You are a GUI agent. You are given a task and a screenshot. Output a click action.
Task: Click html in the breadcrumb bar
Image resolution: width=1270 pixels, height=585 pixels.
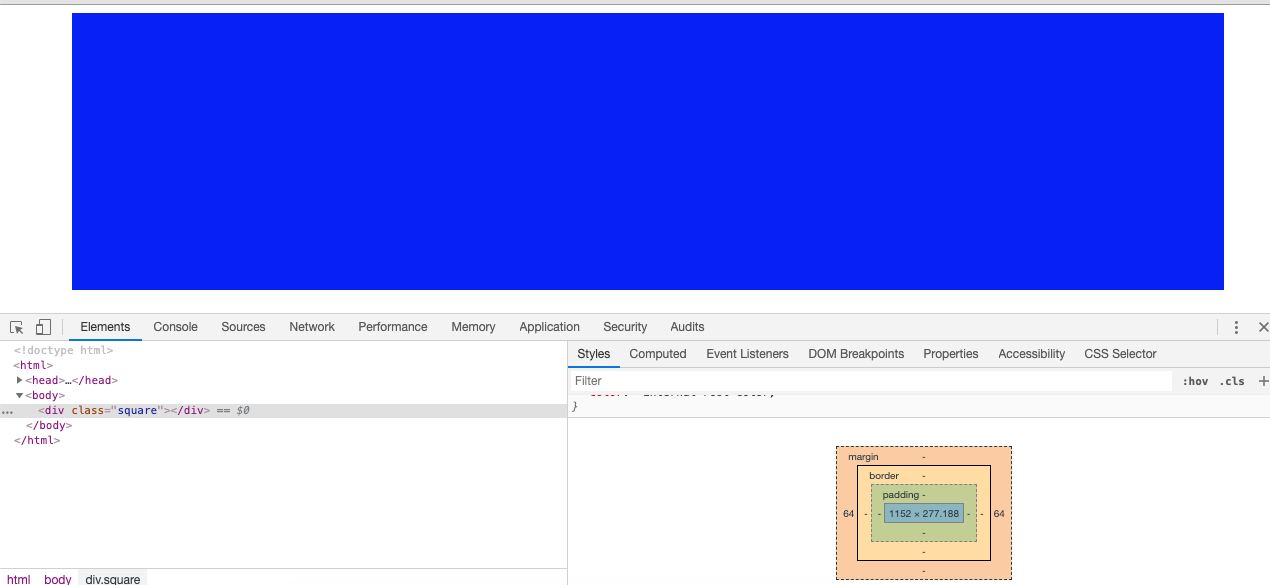19,579
